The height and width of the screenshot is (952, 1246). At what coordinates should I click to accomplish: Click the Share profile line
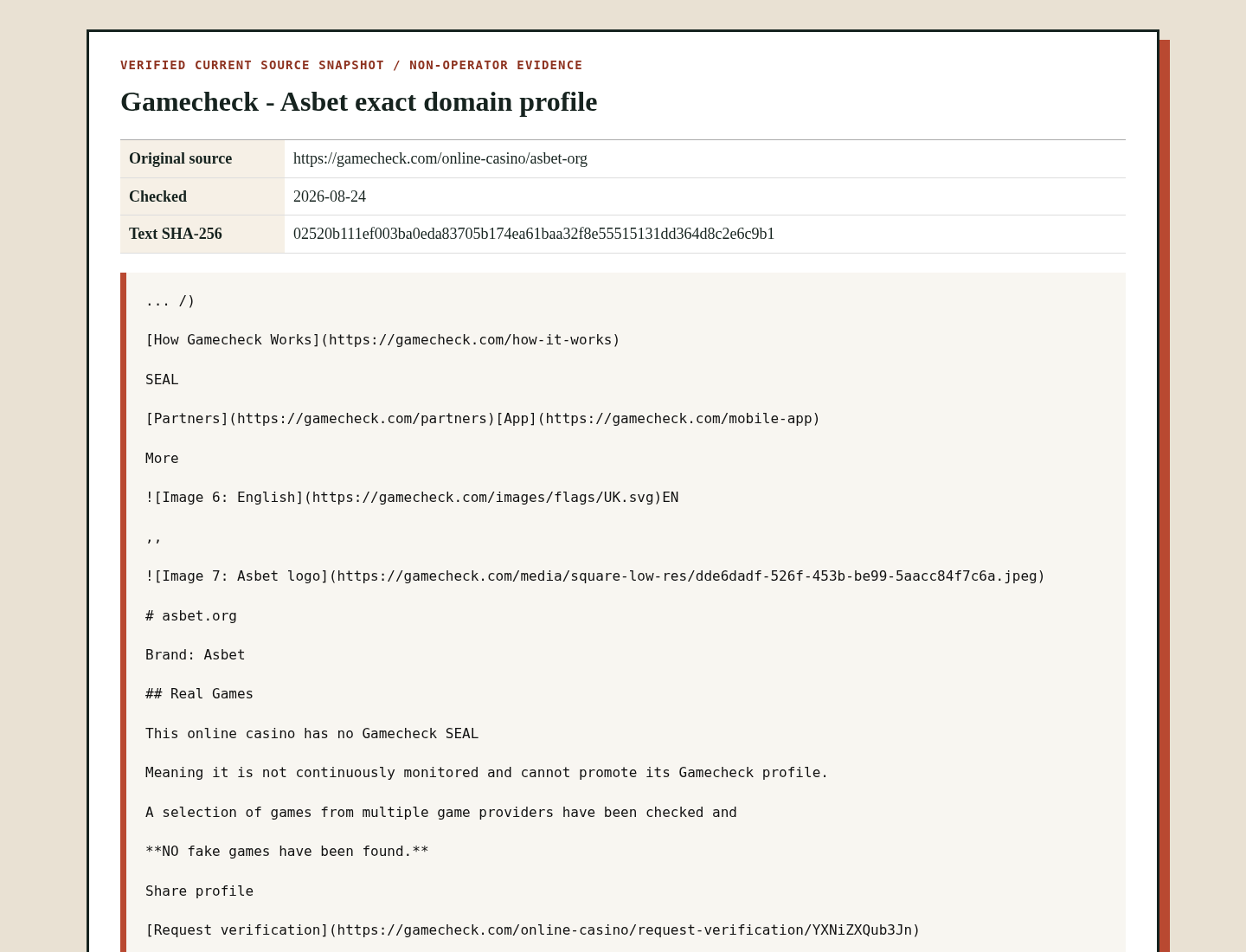click(x=199, y=891)
